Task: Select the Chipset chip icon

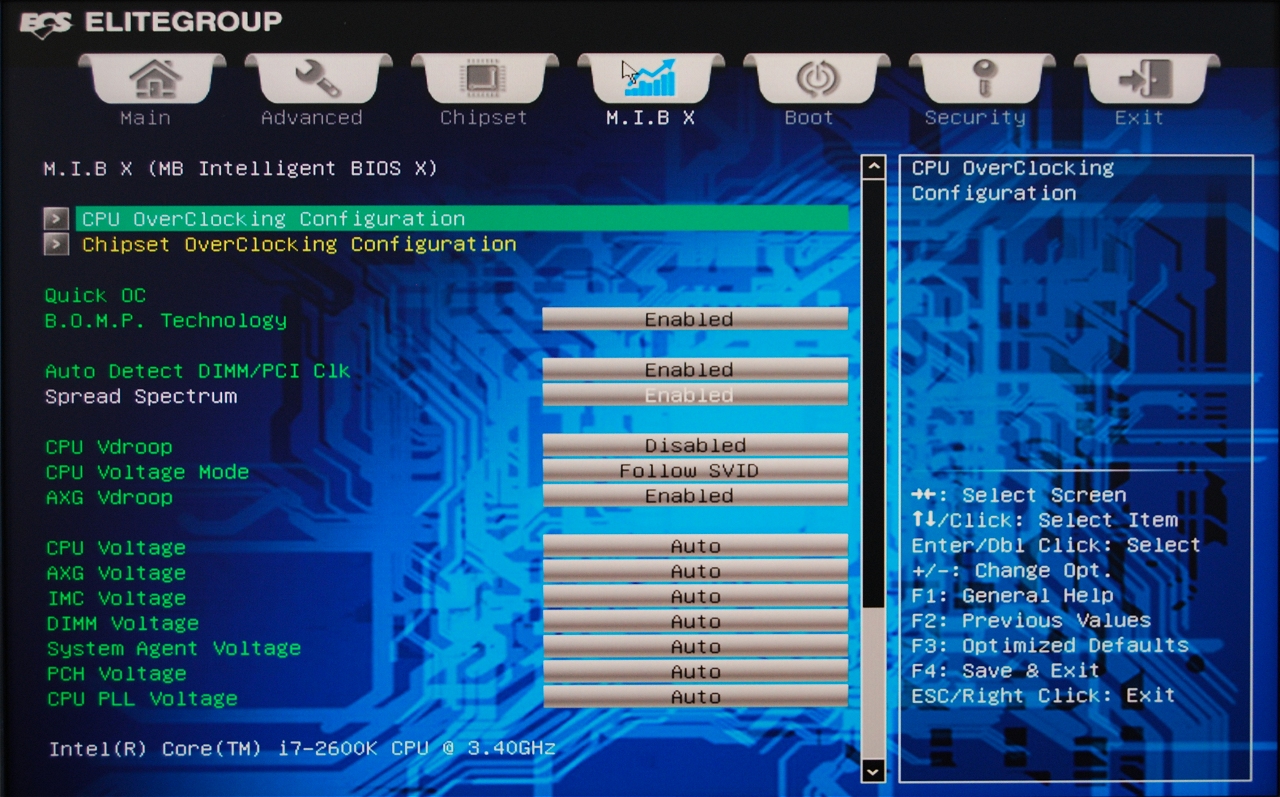Action: click(x=484, y=78)
